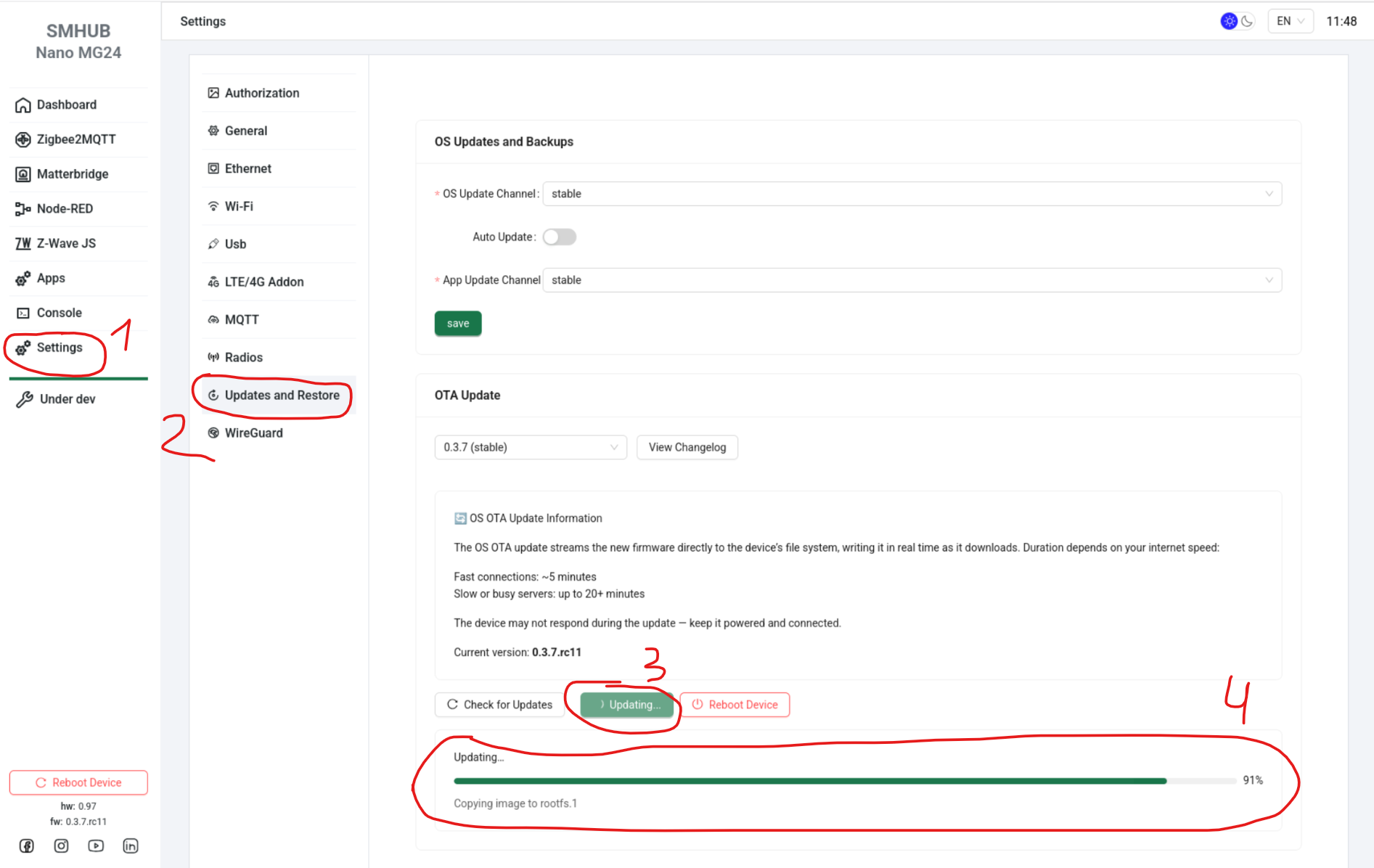Open the LinkedIn social icon
The image size is (1374, 868).
click(x=131, y=846)
